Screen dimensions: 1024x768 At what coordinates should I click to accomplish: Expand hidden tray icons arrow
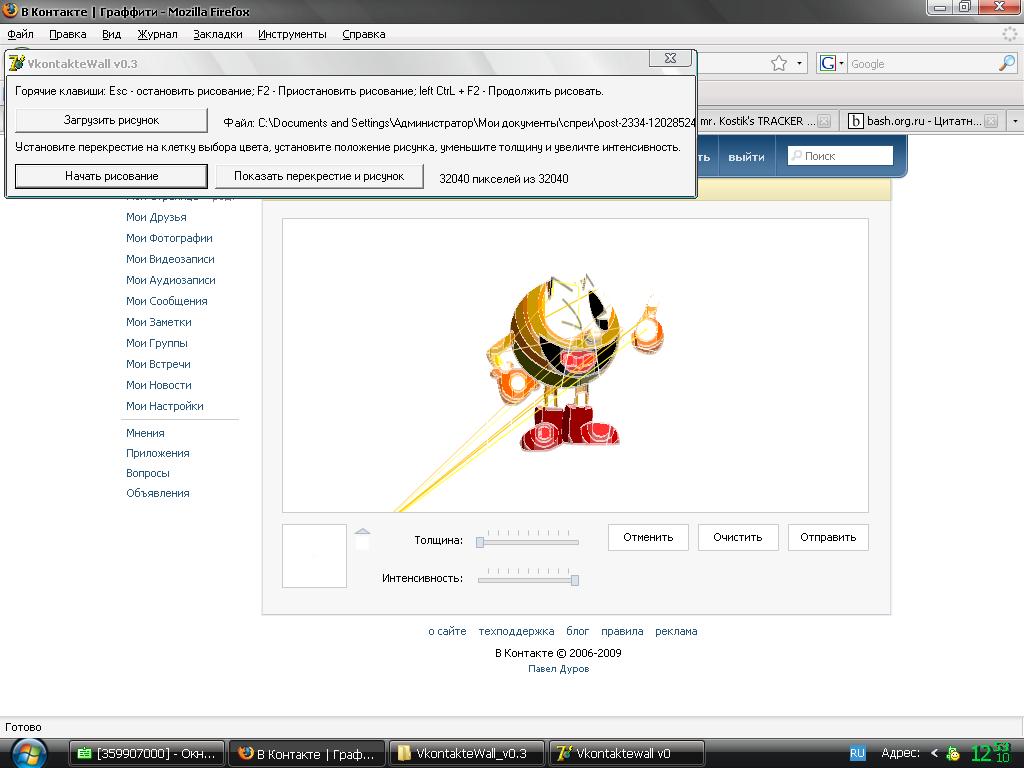tap(935, 753)
